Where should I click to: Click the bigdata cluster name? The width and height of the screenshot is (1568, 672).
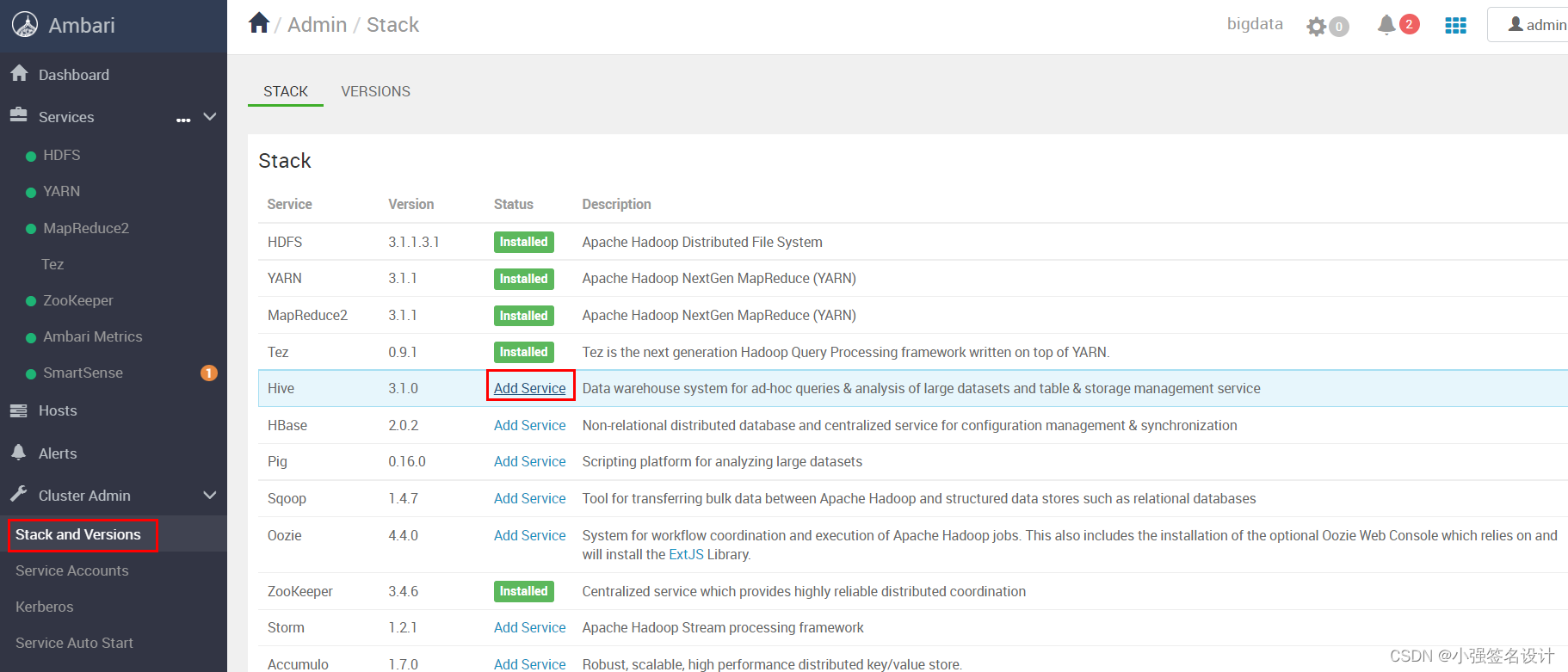1255,24
